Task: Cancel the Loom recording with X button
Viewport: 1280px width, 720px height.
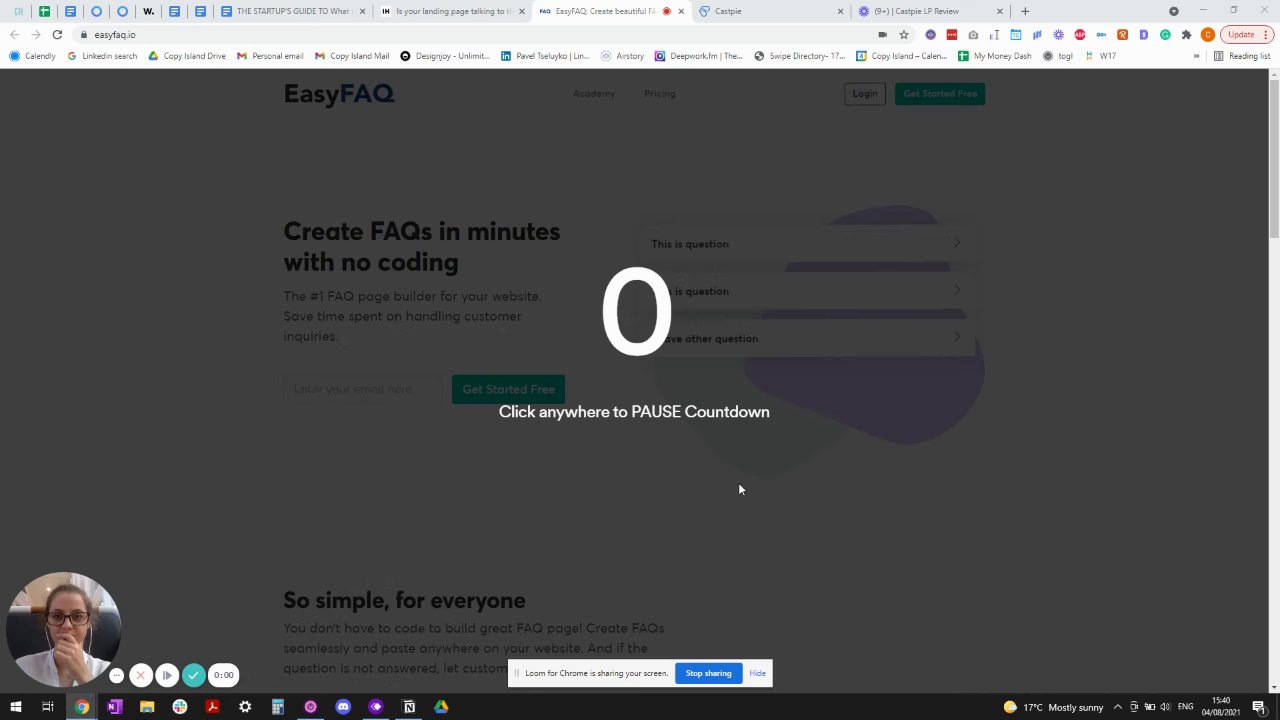Action: (141, 675)
